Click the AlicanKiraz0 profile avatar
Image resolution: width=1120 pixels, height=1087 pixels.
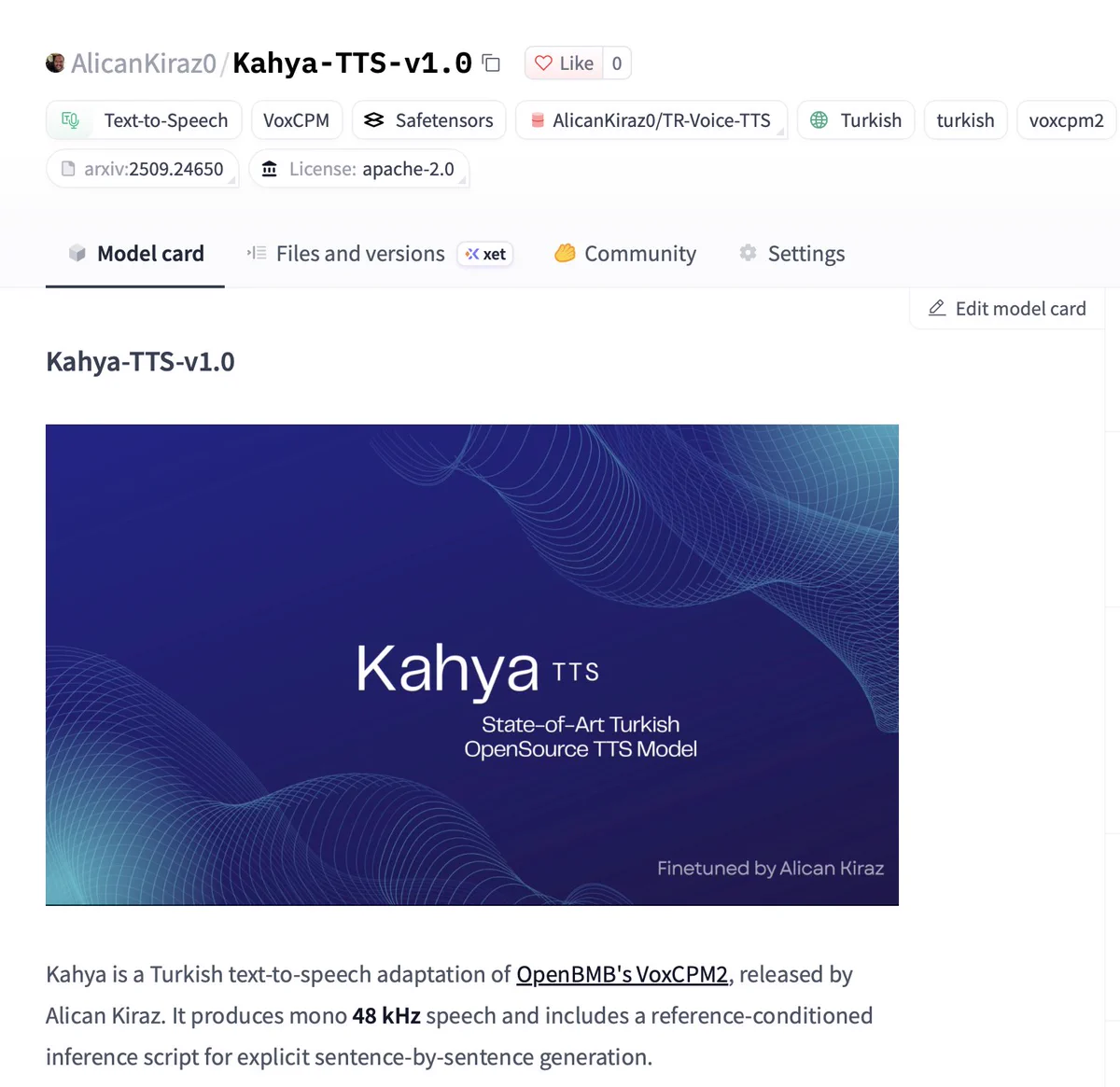pyautogui.click(x=55, y=63)
